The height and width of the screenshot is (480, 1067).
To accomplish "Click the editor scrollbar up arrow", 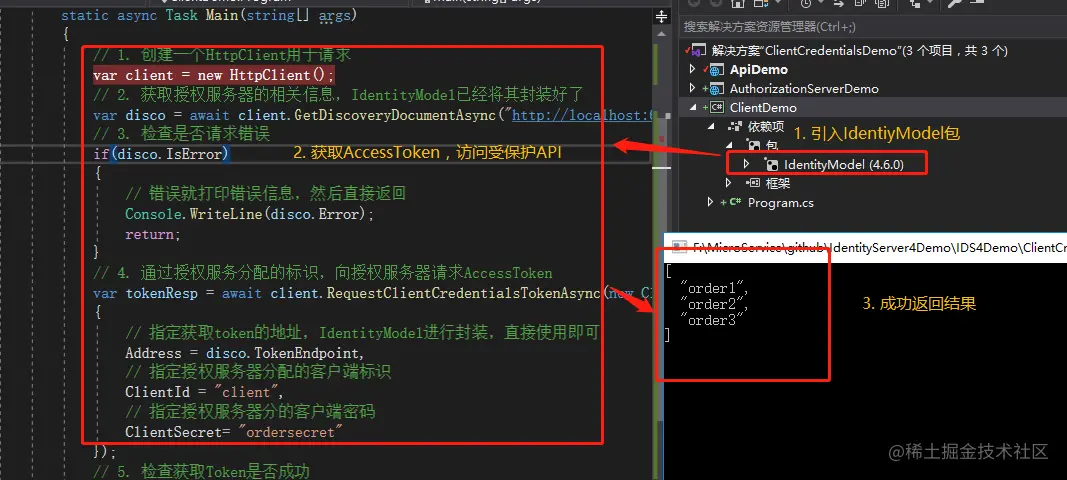I will click(x=660, y=34).
